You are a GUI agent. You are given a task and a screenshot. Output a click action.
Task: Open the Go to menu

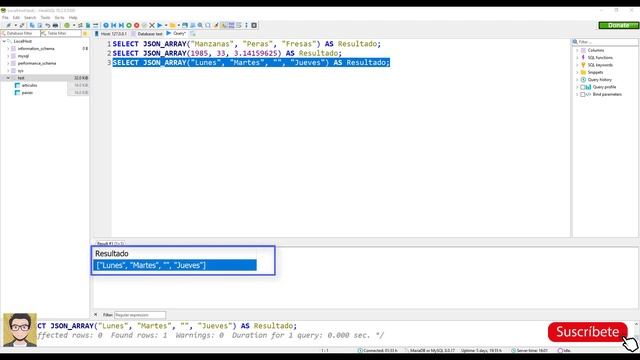(59, 18)
